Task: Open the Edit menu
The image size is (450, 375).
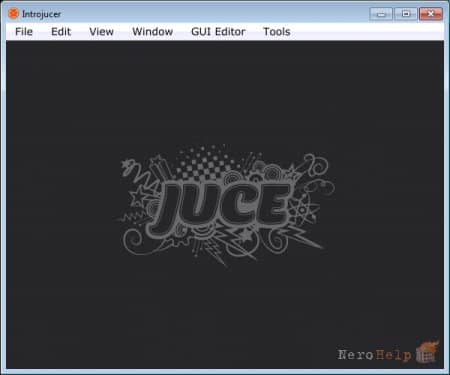Action: tap(61, 32)
